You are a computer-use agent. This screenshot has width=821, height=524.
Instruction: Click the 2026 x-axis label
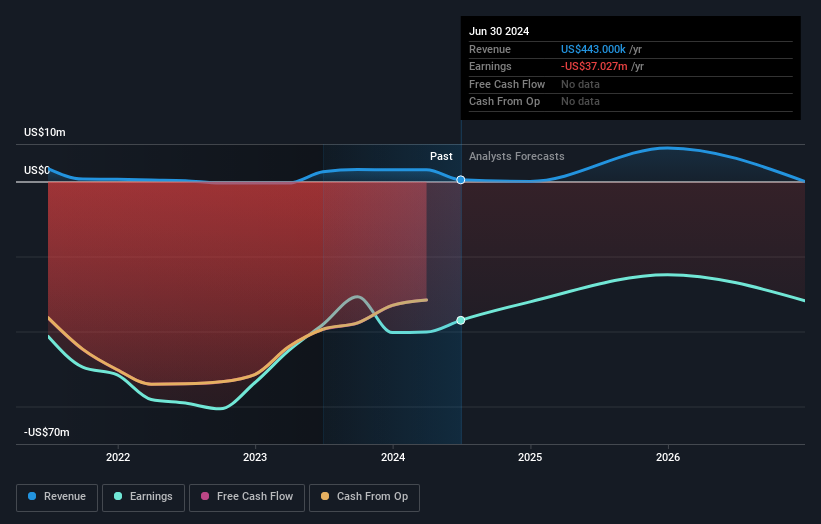[668, 457]
